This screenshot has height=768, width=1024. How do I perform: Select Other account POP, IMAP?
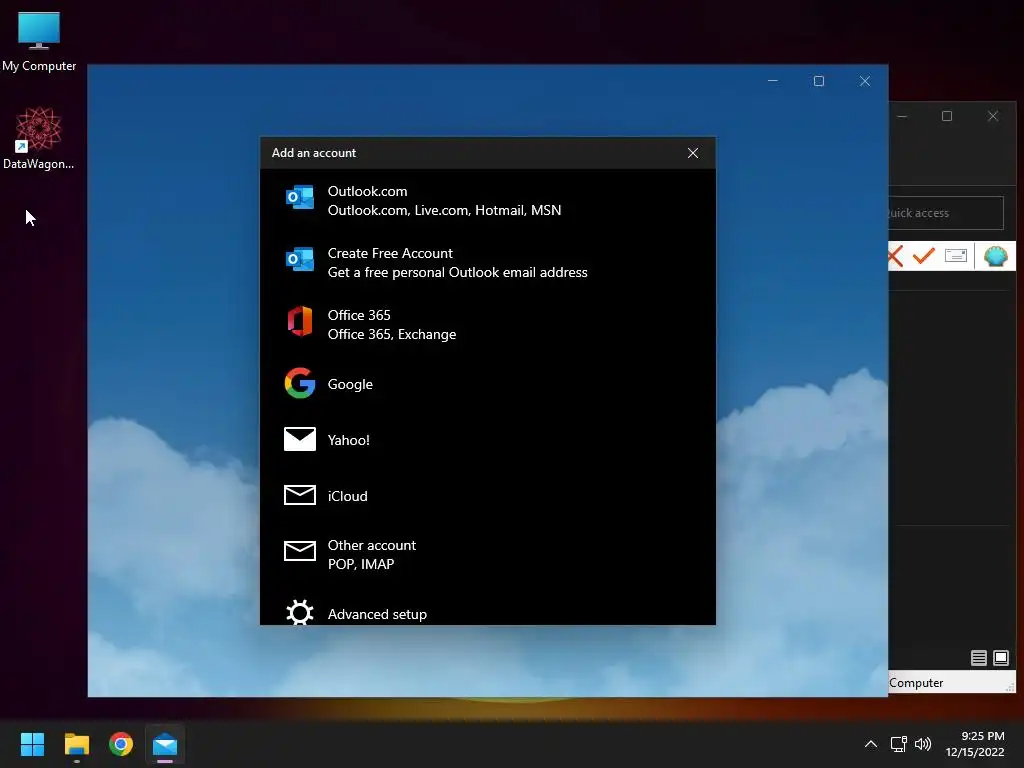[488, 554]
